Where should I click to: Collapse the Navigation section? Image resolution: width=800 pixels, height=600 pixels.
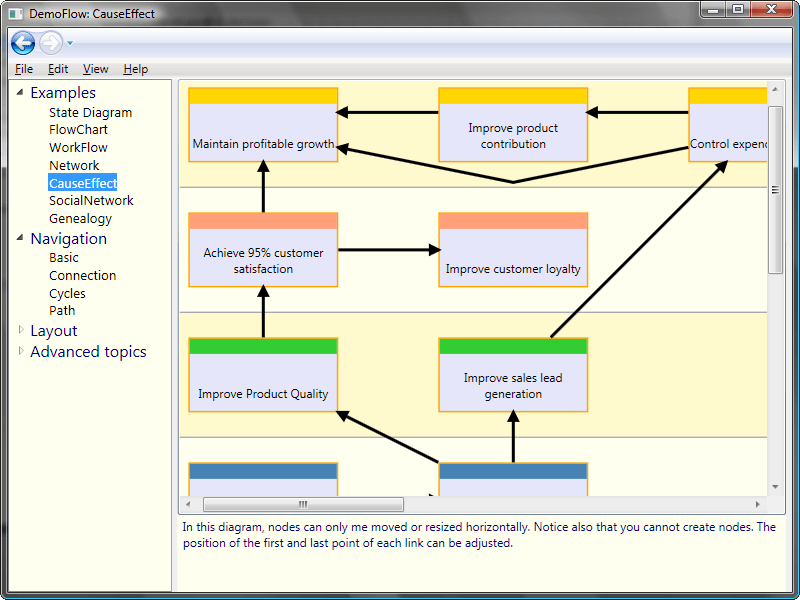pyautogui.click(x=19, y=239)
